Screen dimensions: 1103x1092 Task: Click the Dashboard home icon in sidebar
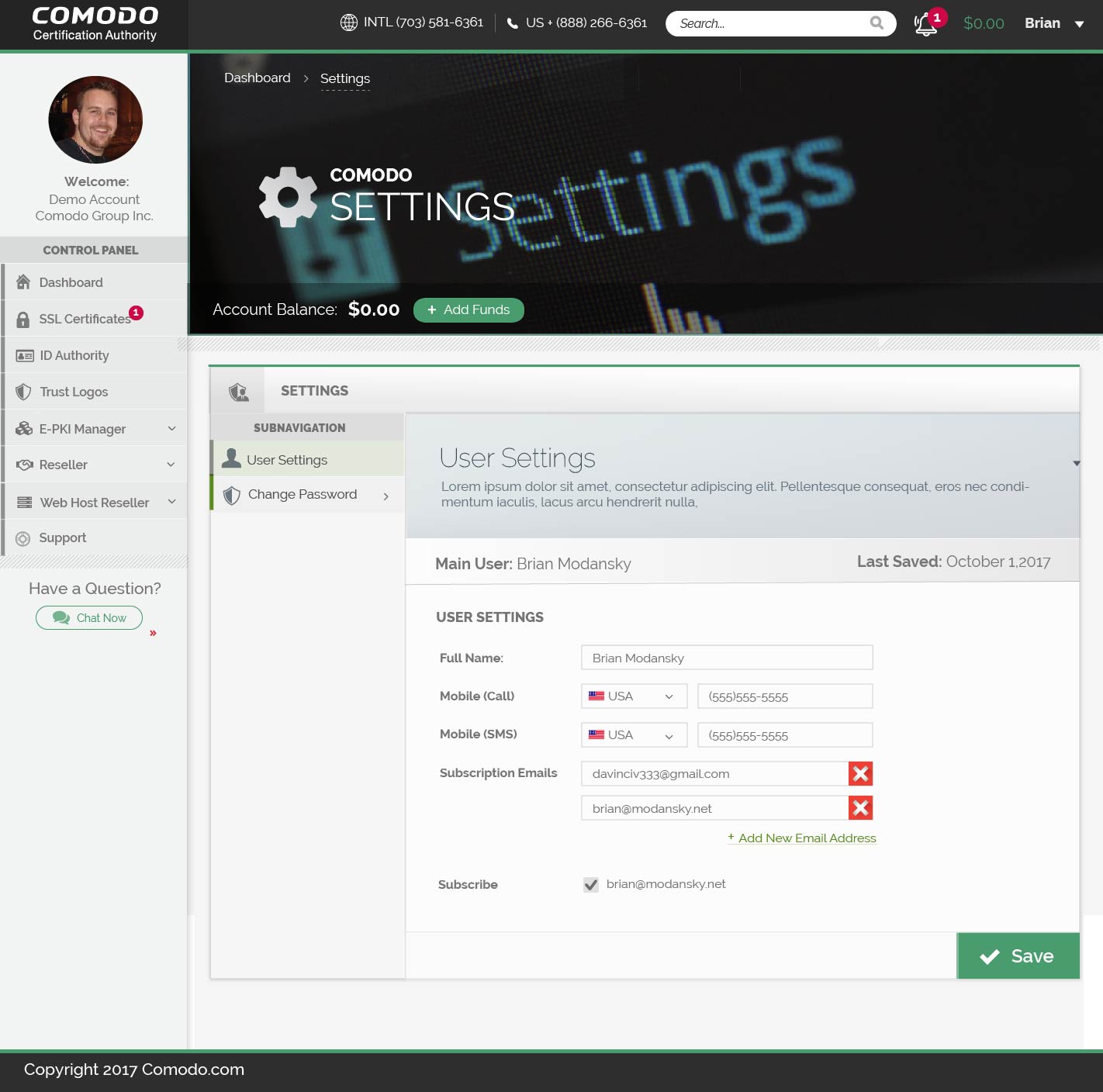[x=23, y=282]
